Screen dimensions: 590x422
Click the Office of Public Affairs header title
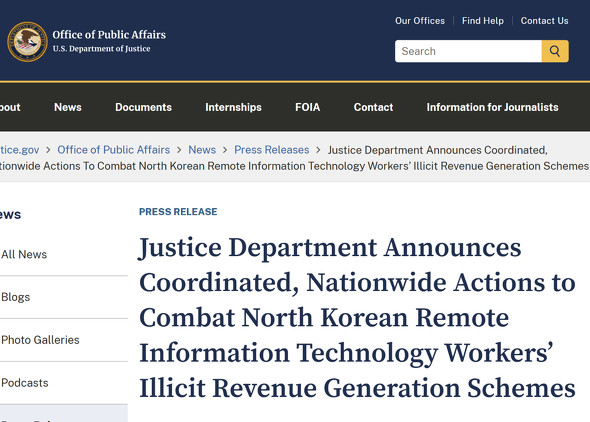point(109,35)
